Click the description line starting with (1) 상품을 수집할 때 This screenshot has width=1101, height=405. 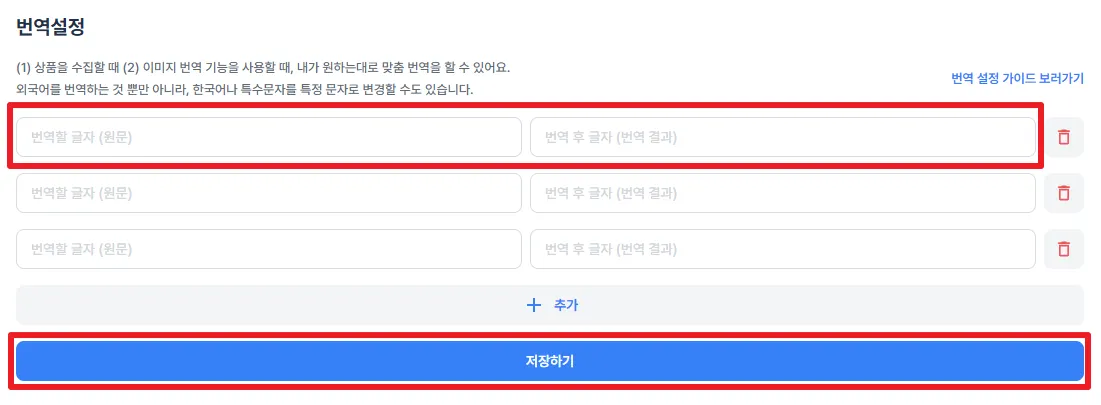263,67
